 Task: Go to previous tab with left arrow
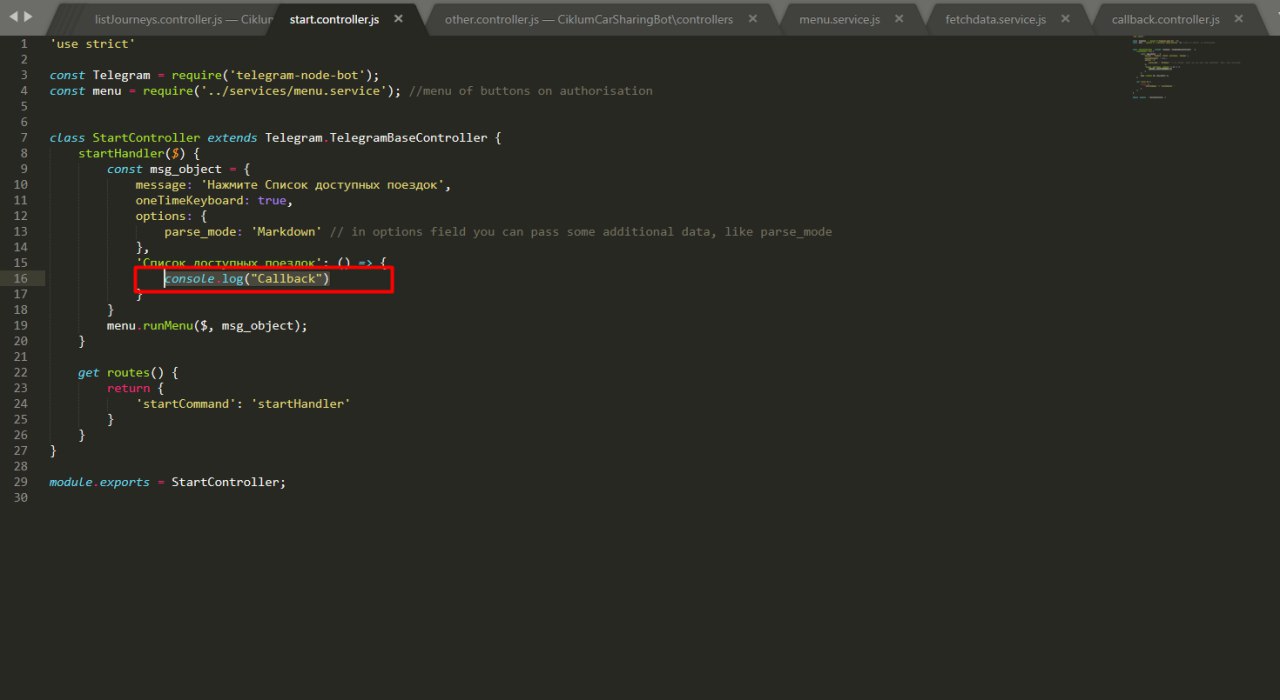click(x=12, y=17)
